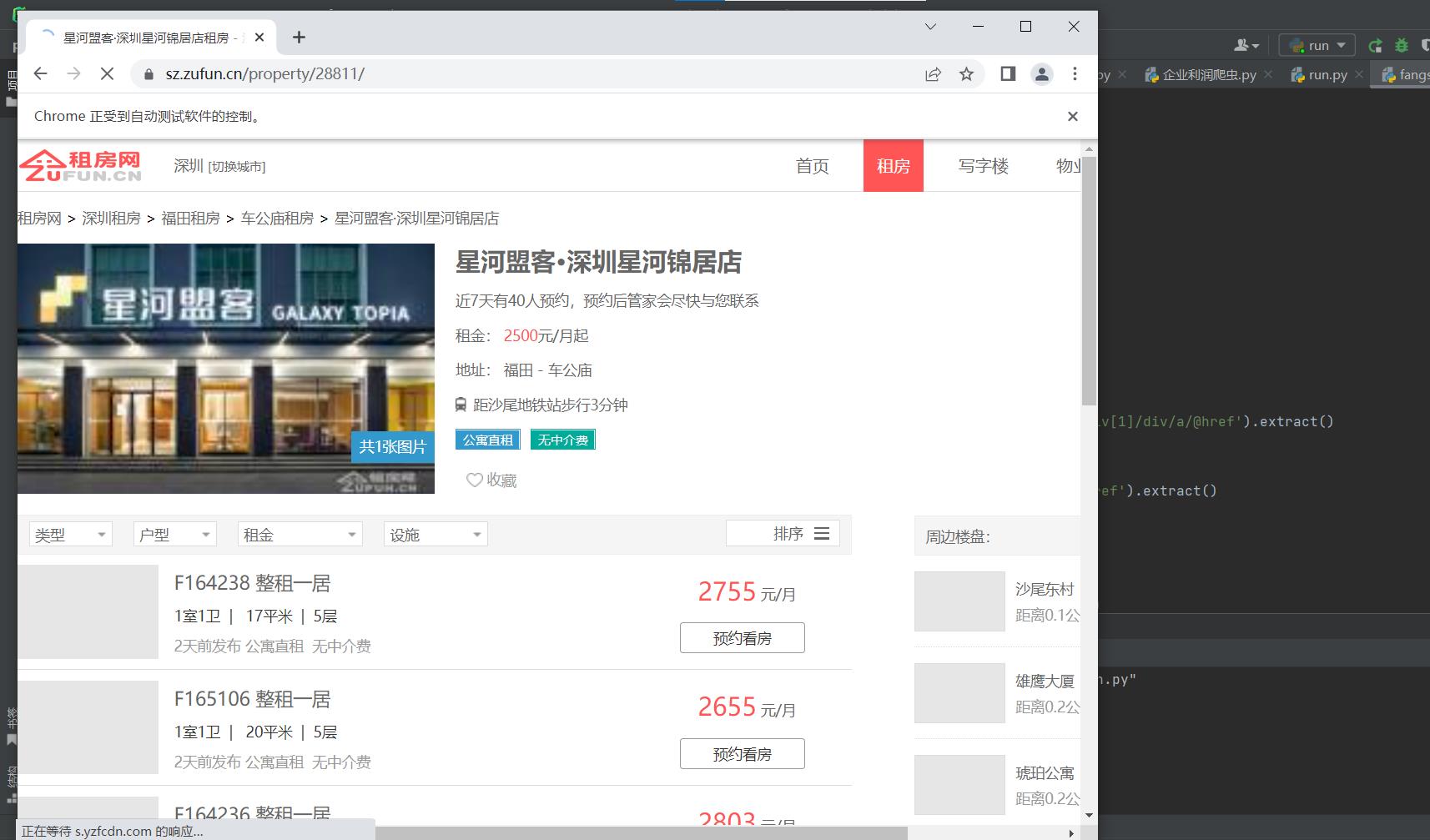The image size is (1430, 840).
Task: Stop page loading with the X icon
Action: 107,73
